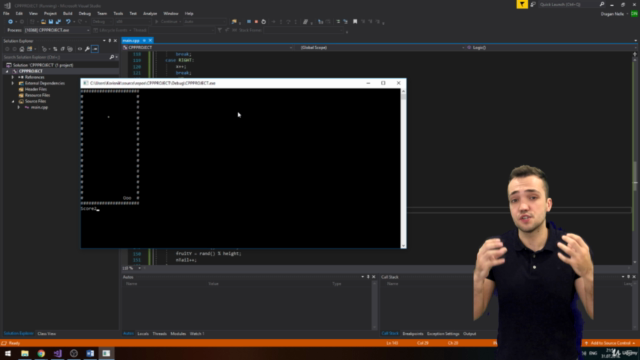
Task: Click Add to Source Control in status bar
Action: point(610,343)
